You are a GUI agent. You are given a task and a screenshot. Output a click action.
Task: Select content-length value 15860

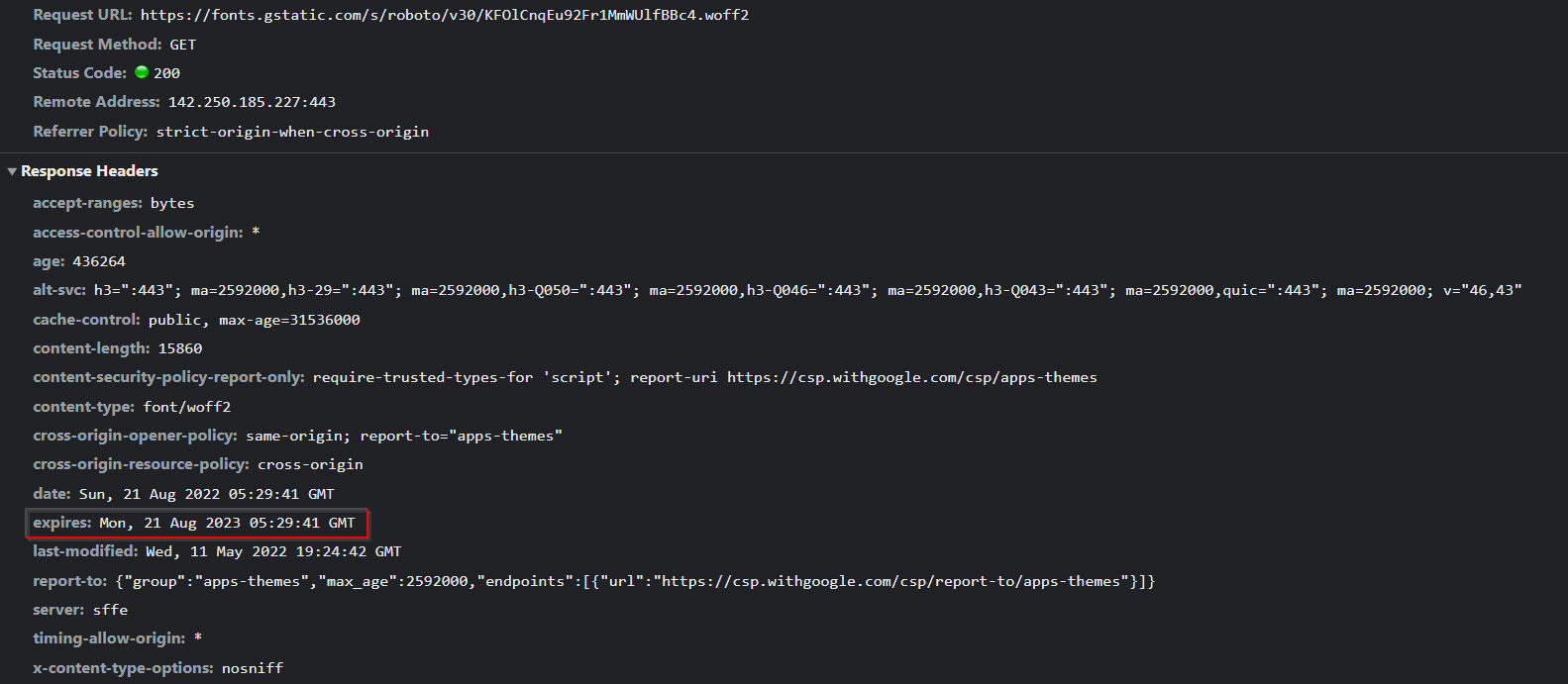[x=180, y=348]
